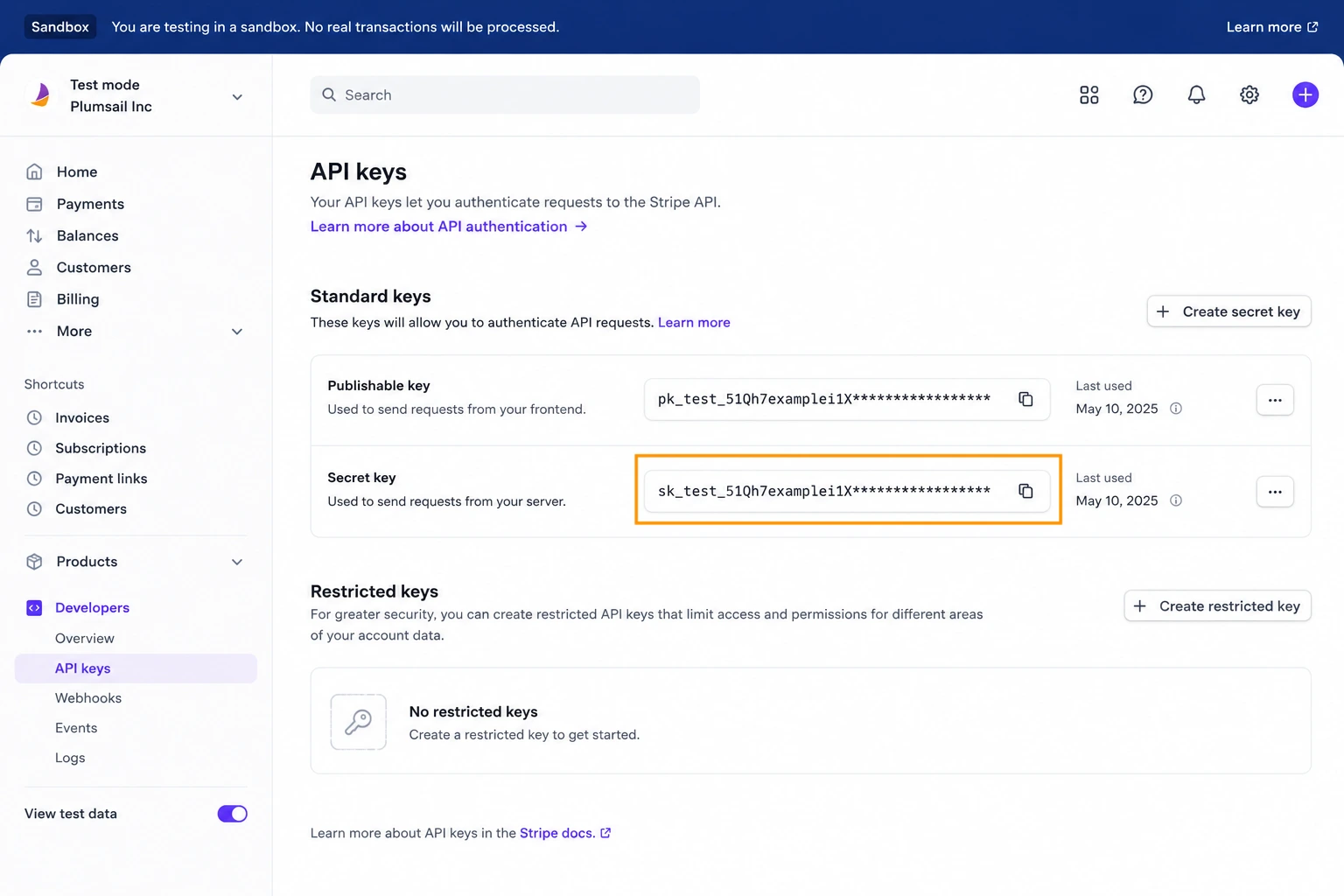This screenshot has height=896, width=1344.
Task: Click the clock icon beside Invoices
Action: [34, 417]
